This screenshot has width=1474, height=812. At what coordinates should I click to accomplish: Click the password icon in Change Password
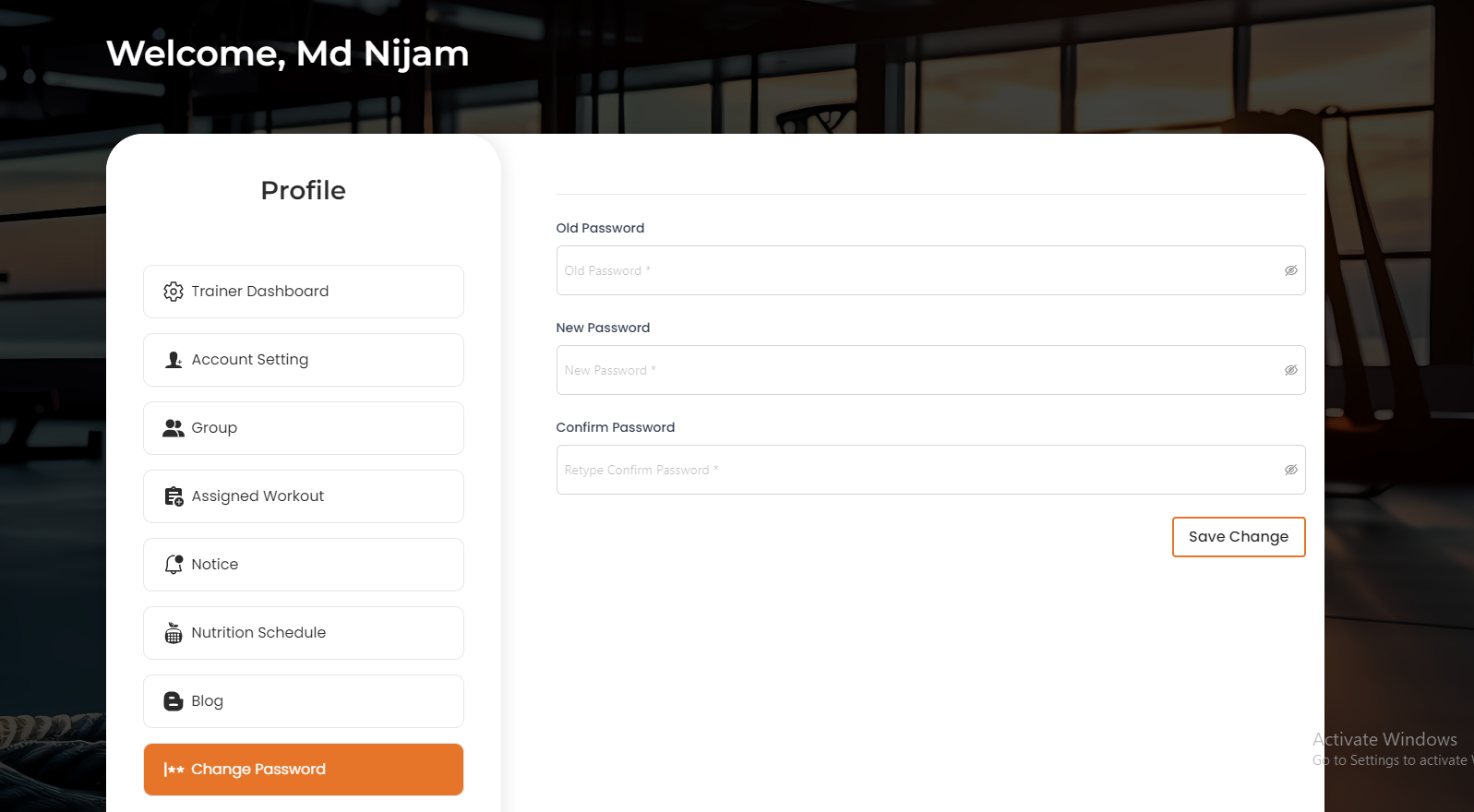click(174, 770)
